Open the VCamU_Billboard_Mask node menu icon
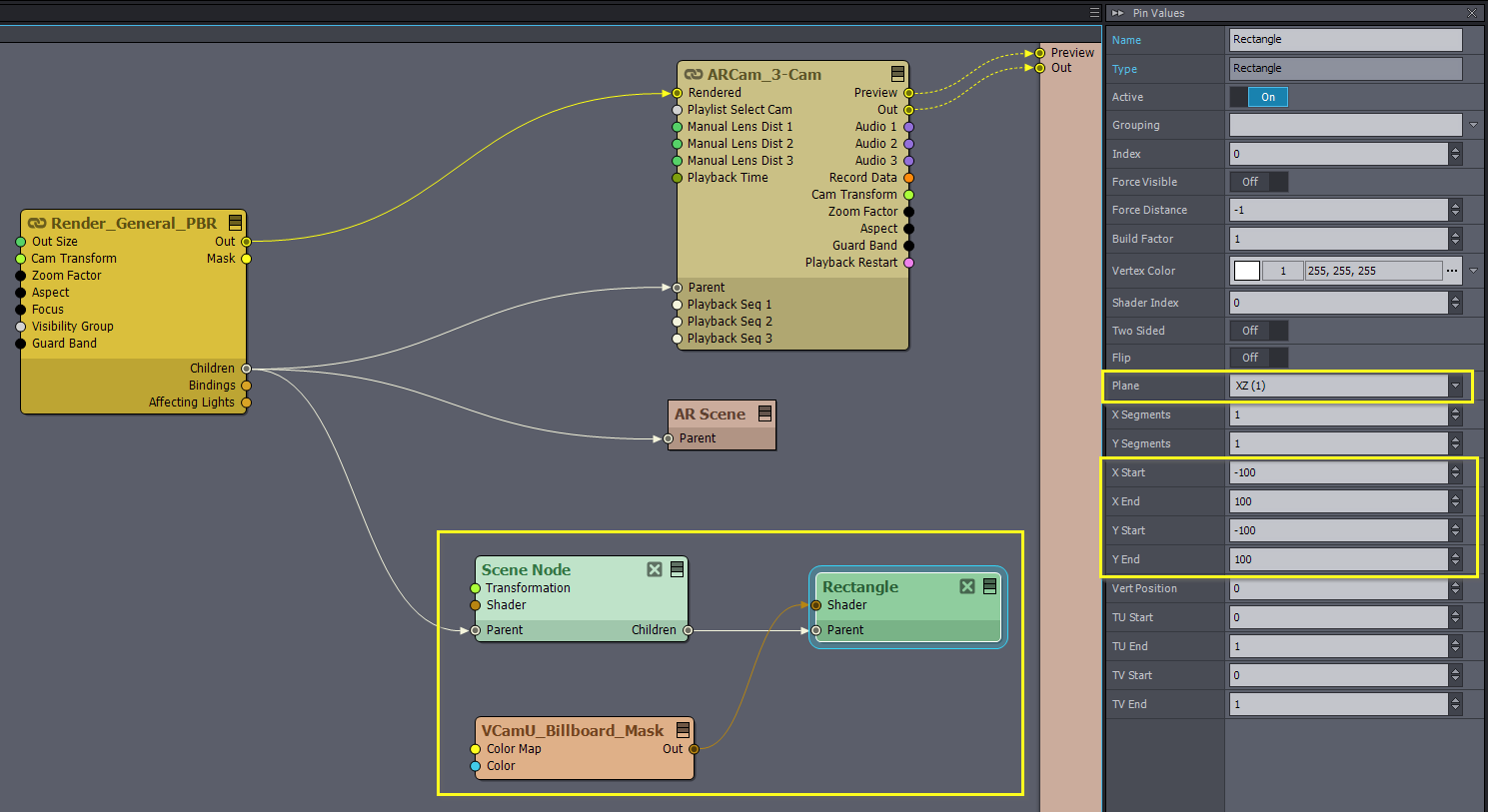1488x812 pixels. 683,730
